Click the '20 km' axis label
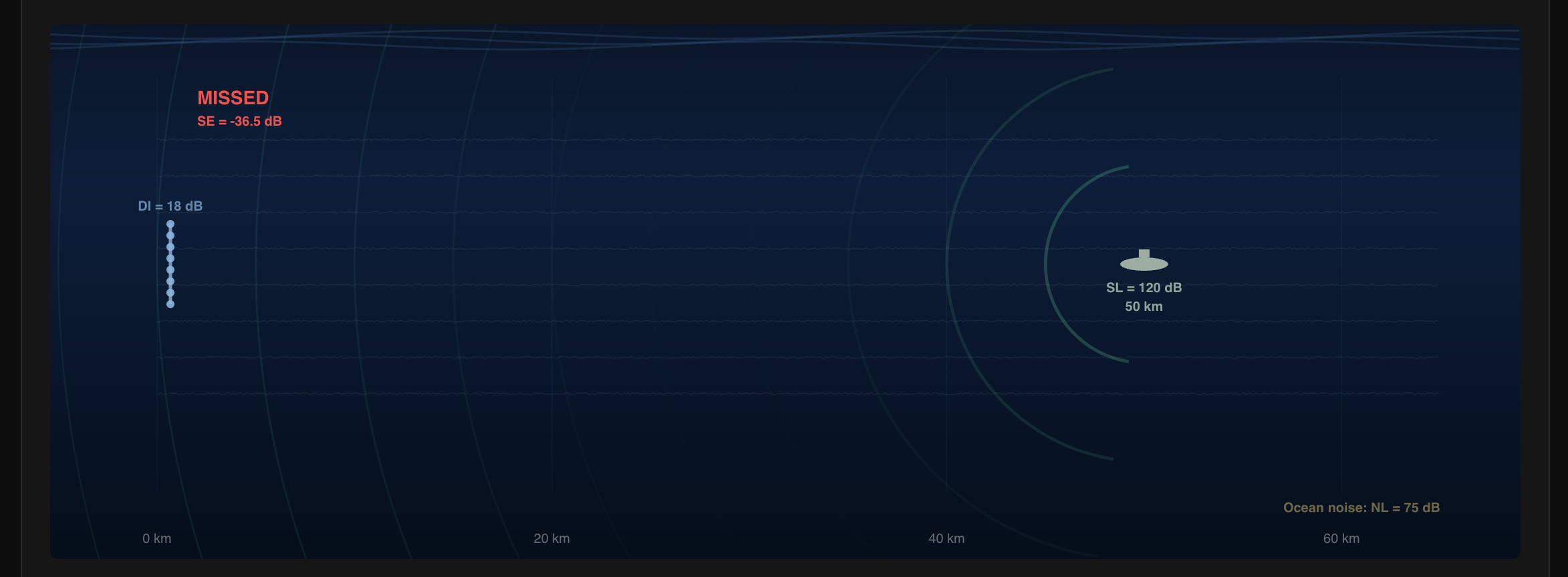Viewport: 1568px width, 577px height. [551, 538]
